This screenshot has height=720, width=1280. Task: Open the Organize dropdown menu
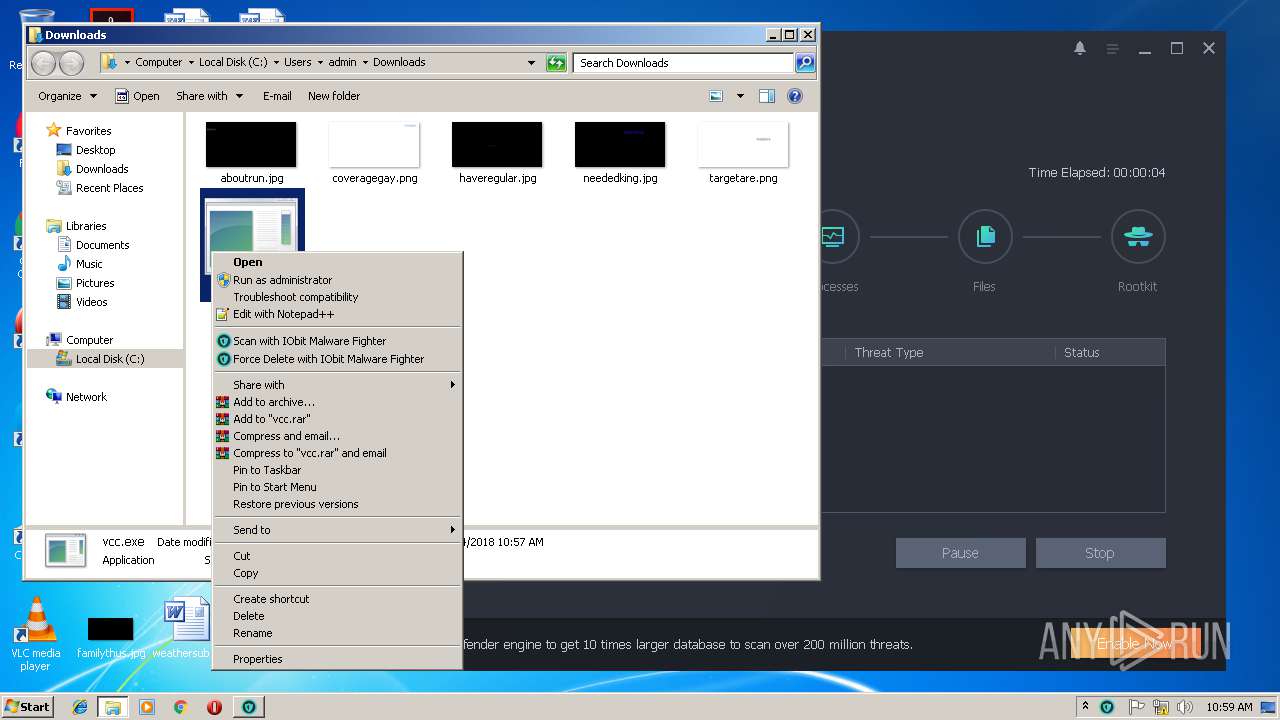coord(67,96)
